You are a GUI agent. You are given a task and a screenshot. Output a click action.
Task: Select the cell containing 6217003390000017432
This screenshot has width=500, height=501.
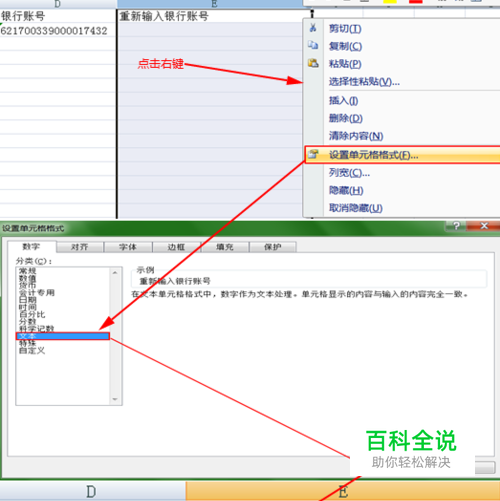(57, 31)
